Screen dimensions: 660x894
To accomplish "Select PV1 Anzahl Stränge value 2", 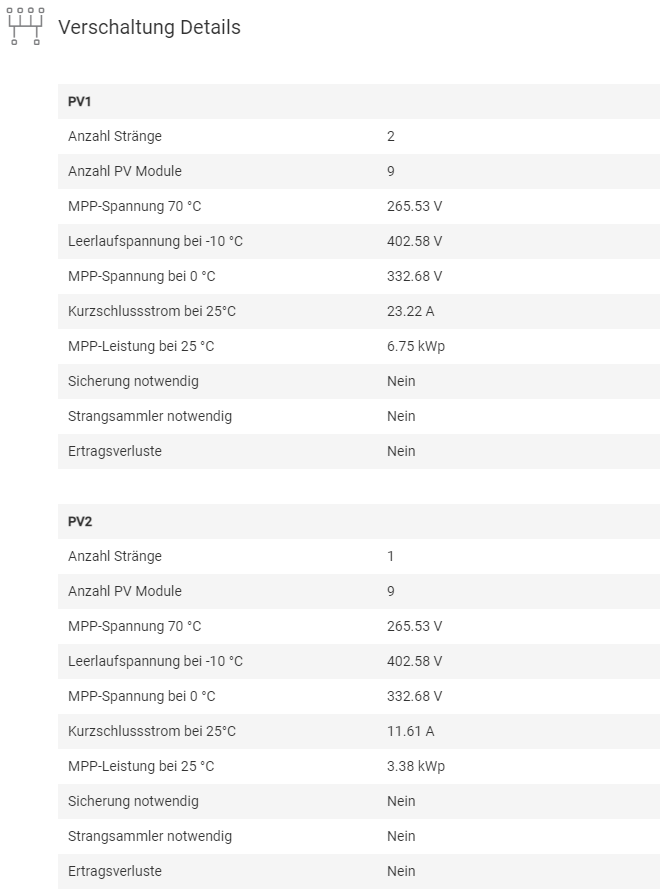I will click(390, 136).
